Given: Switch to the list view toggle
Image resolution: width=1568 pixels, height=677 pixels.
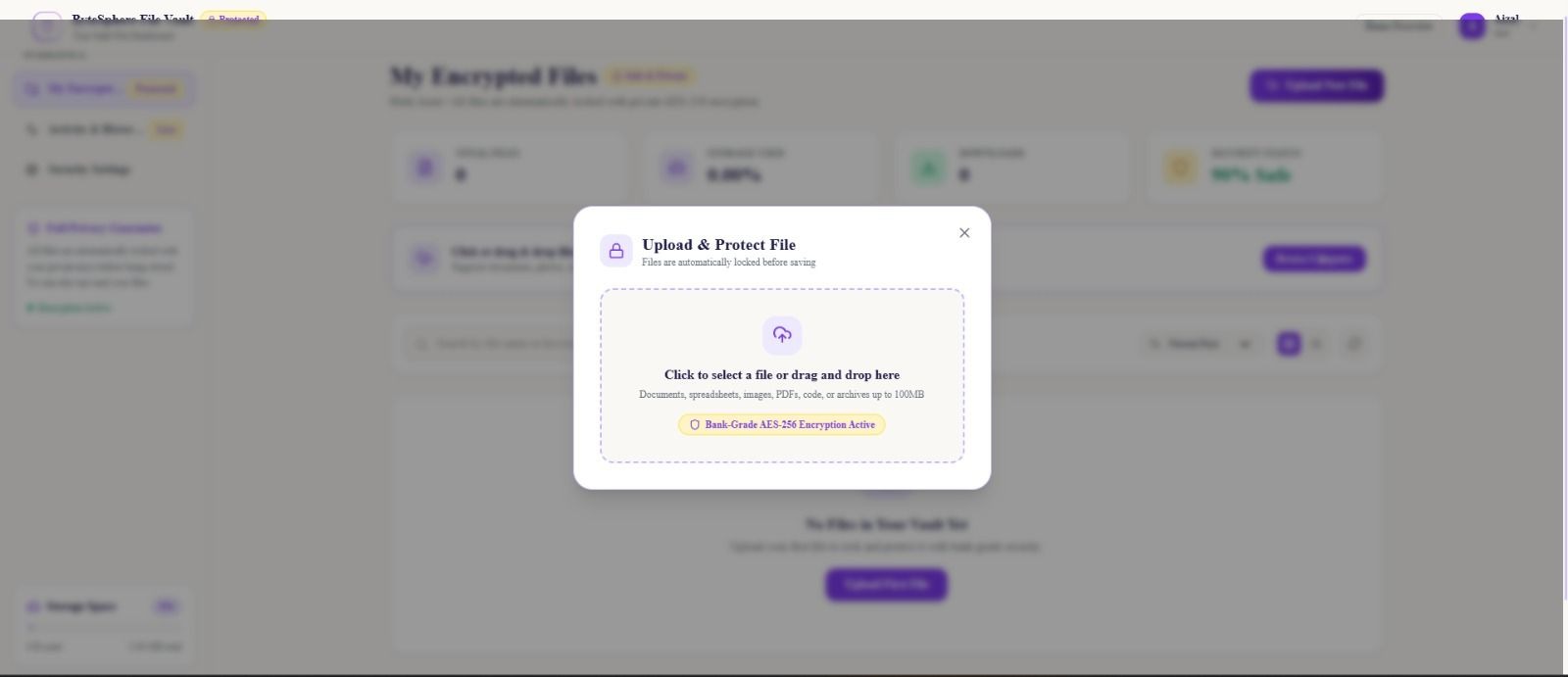Looking at the screenshot, I should [x=1316, y=344].
